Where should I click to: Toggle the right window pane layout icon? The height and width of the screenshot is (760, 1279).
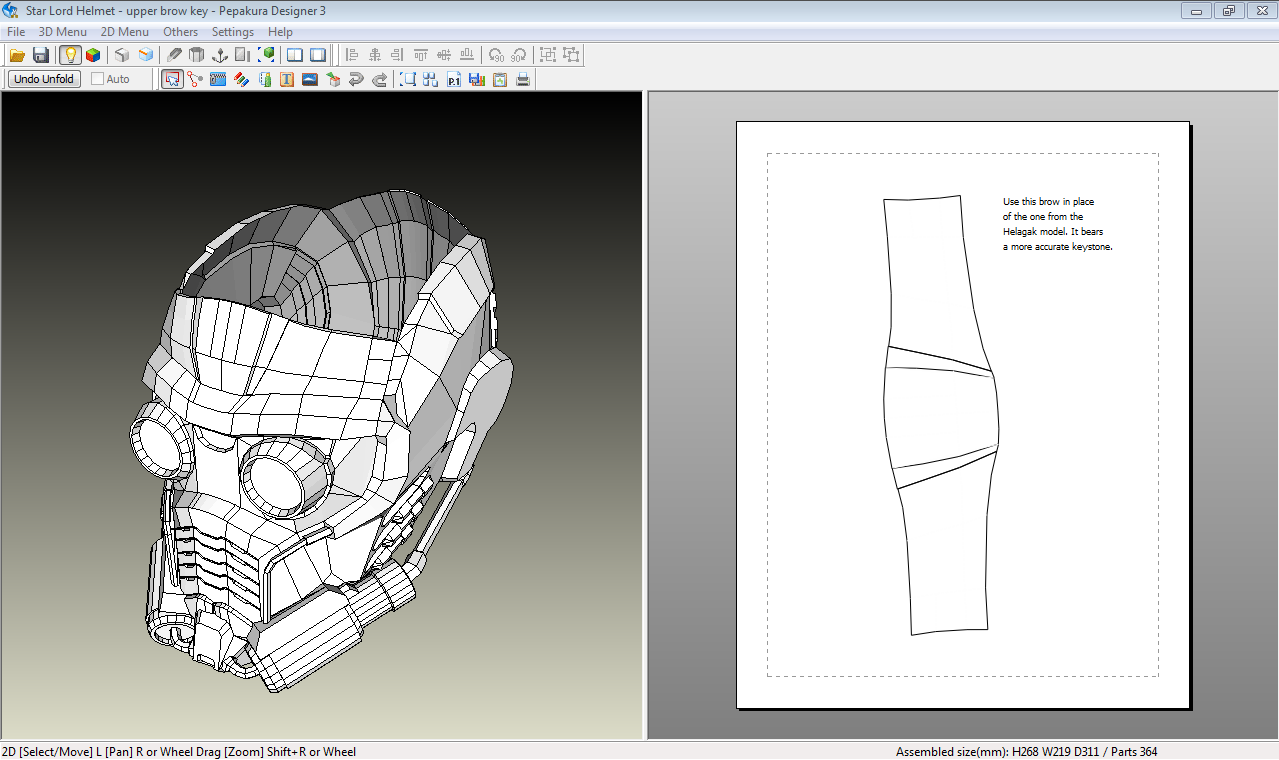point(318,55)
